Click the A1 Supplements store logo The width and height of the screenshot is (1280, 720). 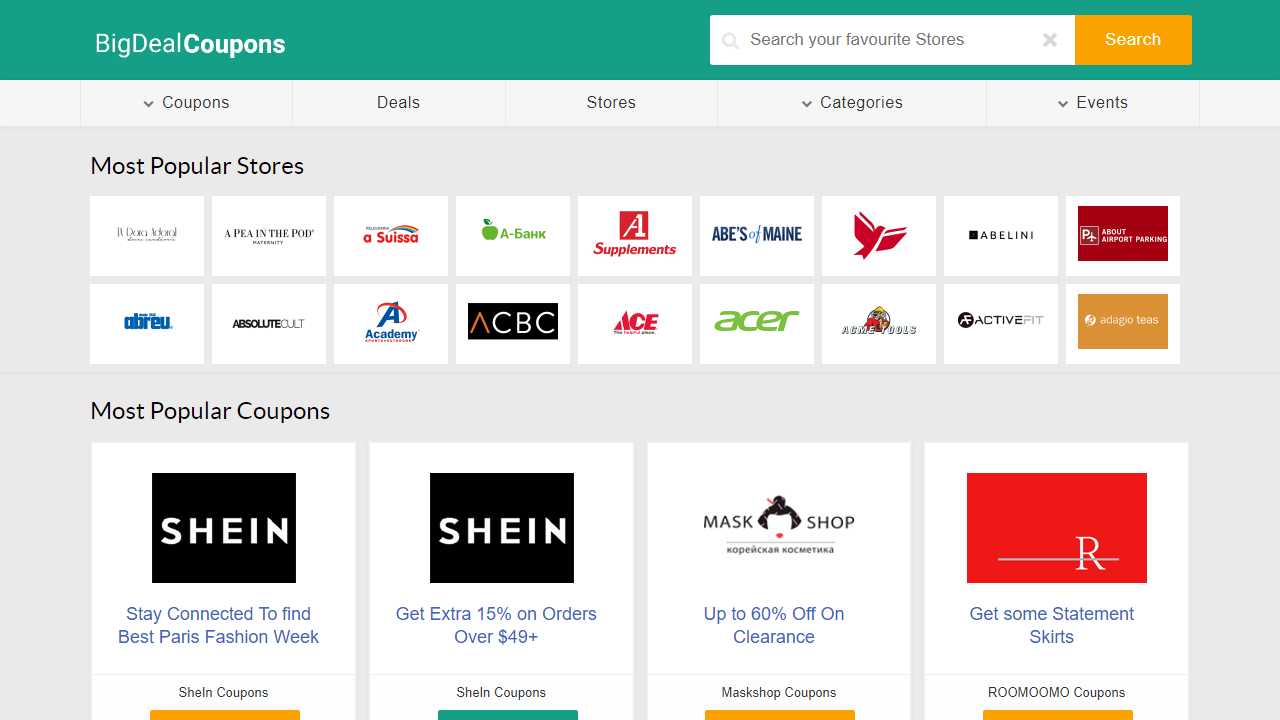coord(634,235)
